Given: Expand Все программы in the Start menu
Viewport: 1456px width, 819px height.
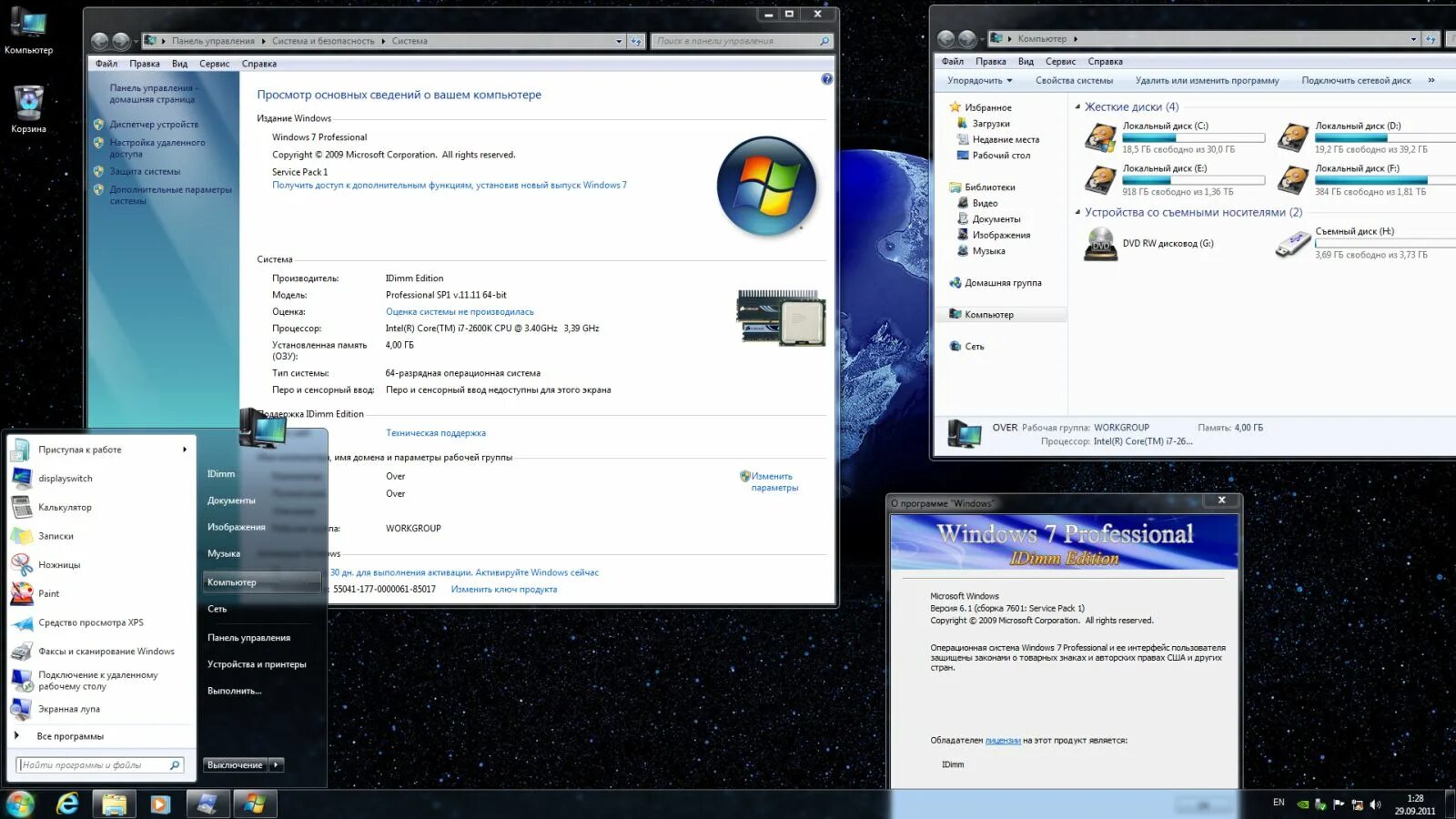Looking at the screenshot, I should point(70,736).
